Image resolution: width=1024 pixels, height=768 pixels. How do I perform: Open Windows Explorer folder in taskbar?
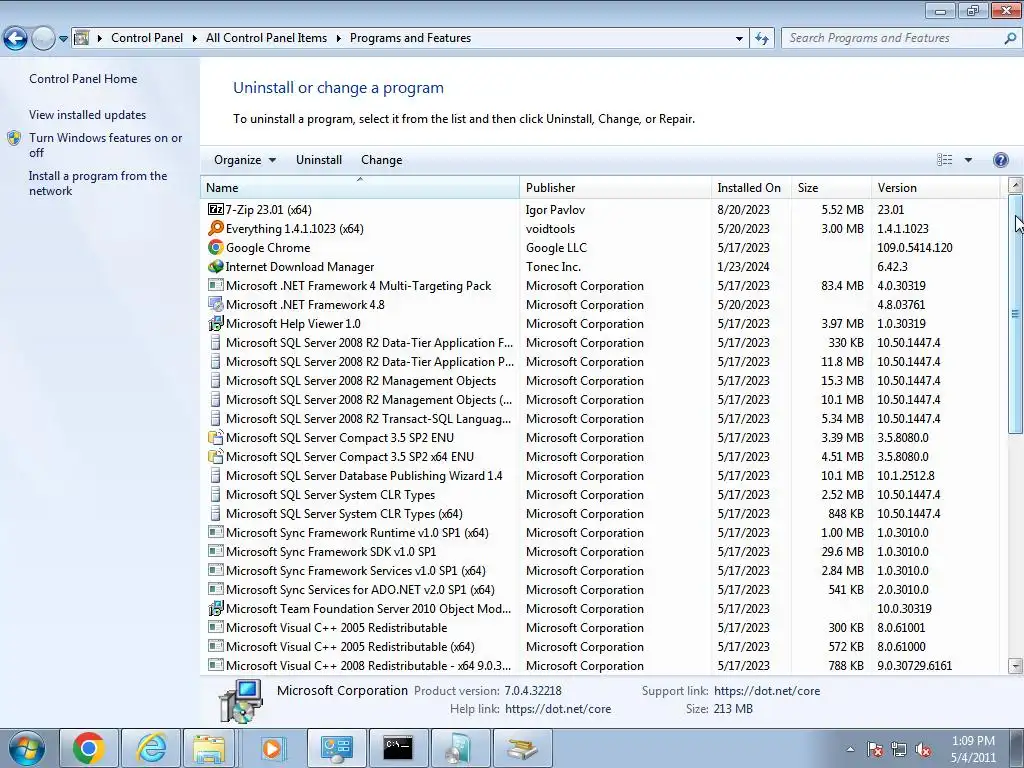(x=209, y=748)
